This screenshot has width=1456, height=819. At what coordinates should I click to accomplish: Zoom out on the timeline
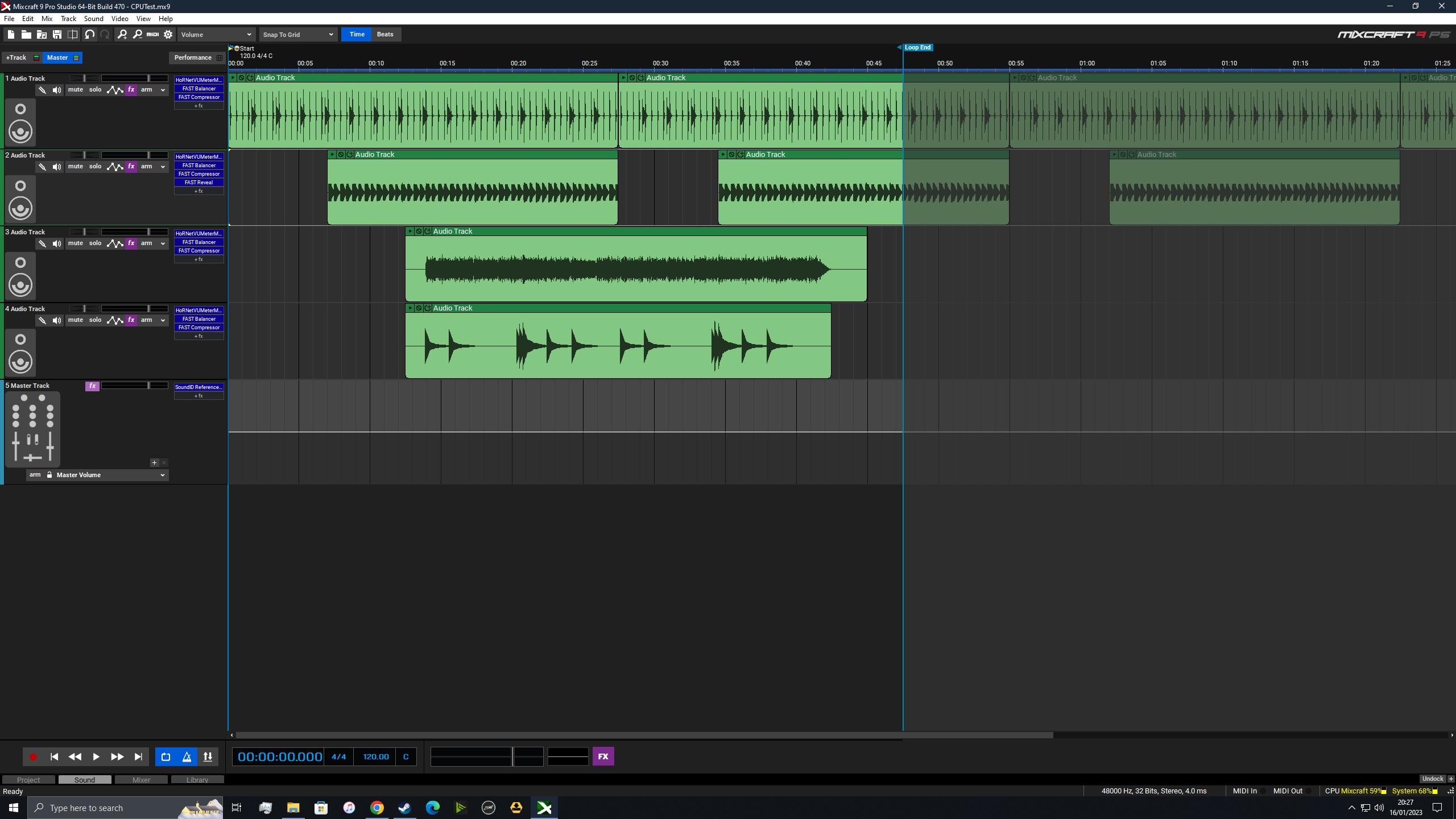137,35
